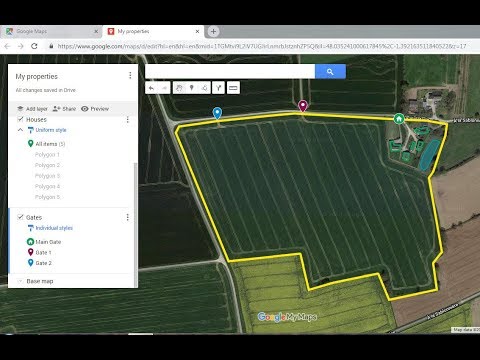Open Houses layer three-dot options

coord(127,120)
